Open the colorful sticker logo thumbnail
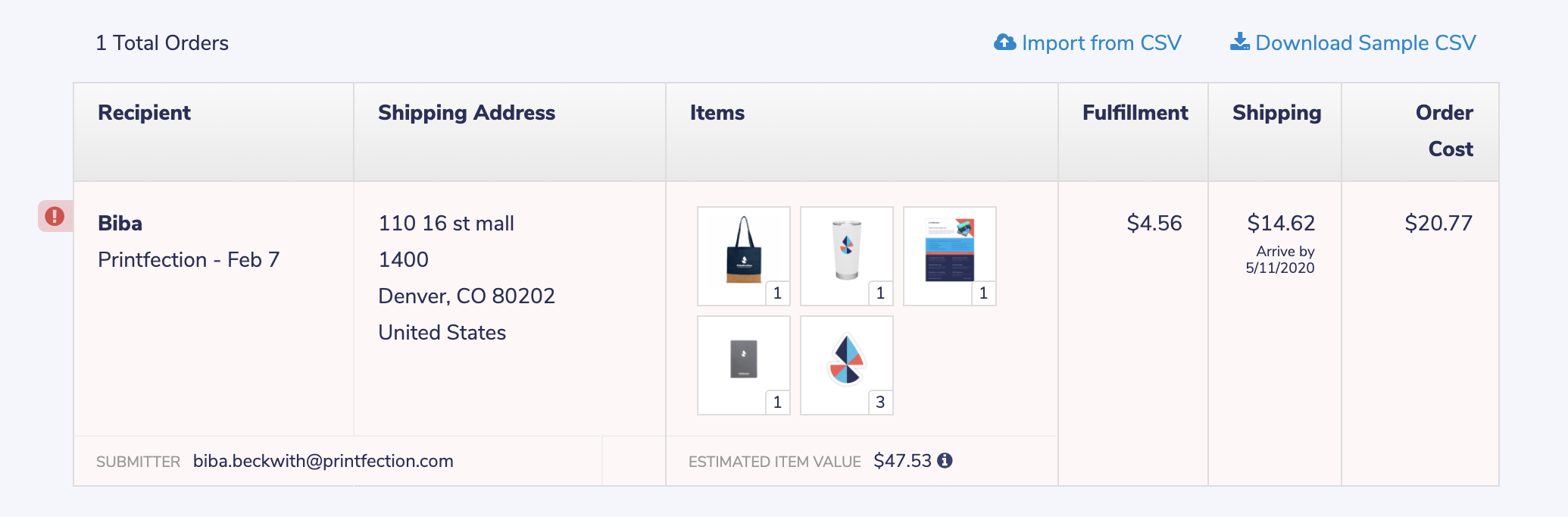This screenshot has width=1568, height=517. coord(846,359)
